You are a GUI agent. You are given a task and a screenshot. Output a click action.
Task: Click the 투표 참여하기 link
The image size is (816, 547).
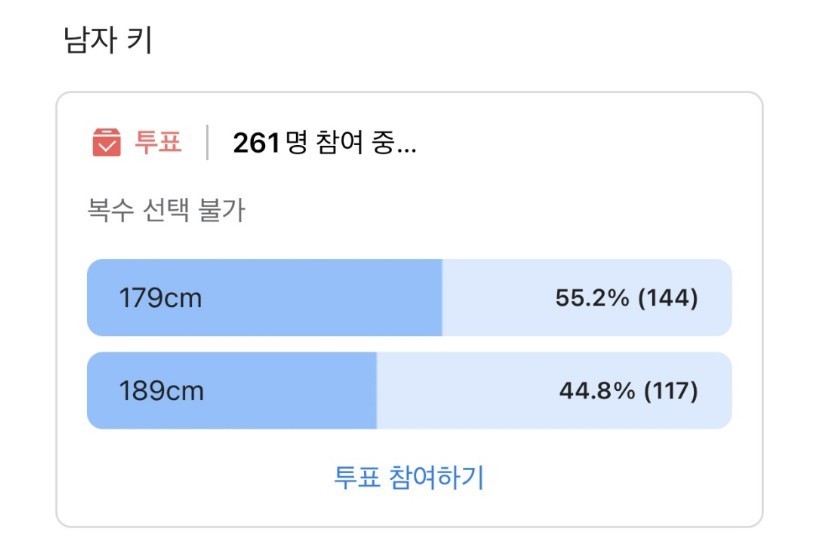(409, 477)
